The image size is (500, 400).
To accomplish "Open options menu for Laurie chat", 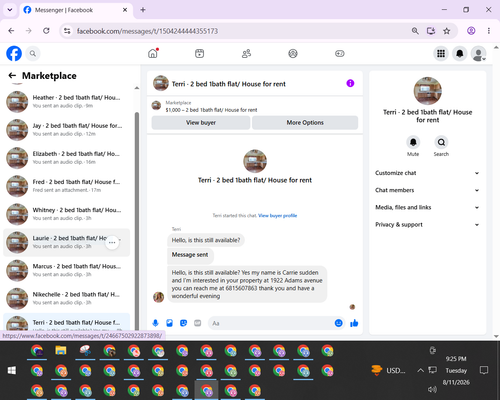I will (x=112, y=242).
